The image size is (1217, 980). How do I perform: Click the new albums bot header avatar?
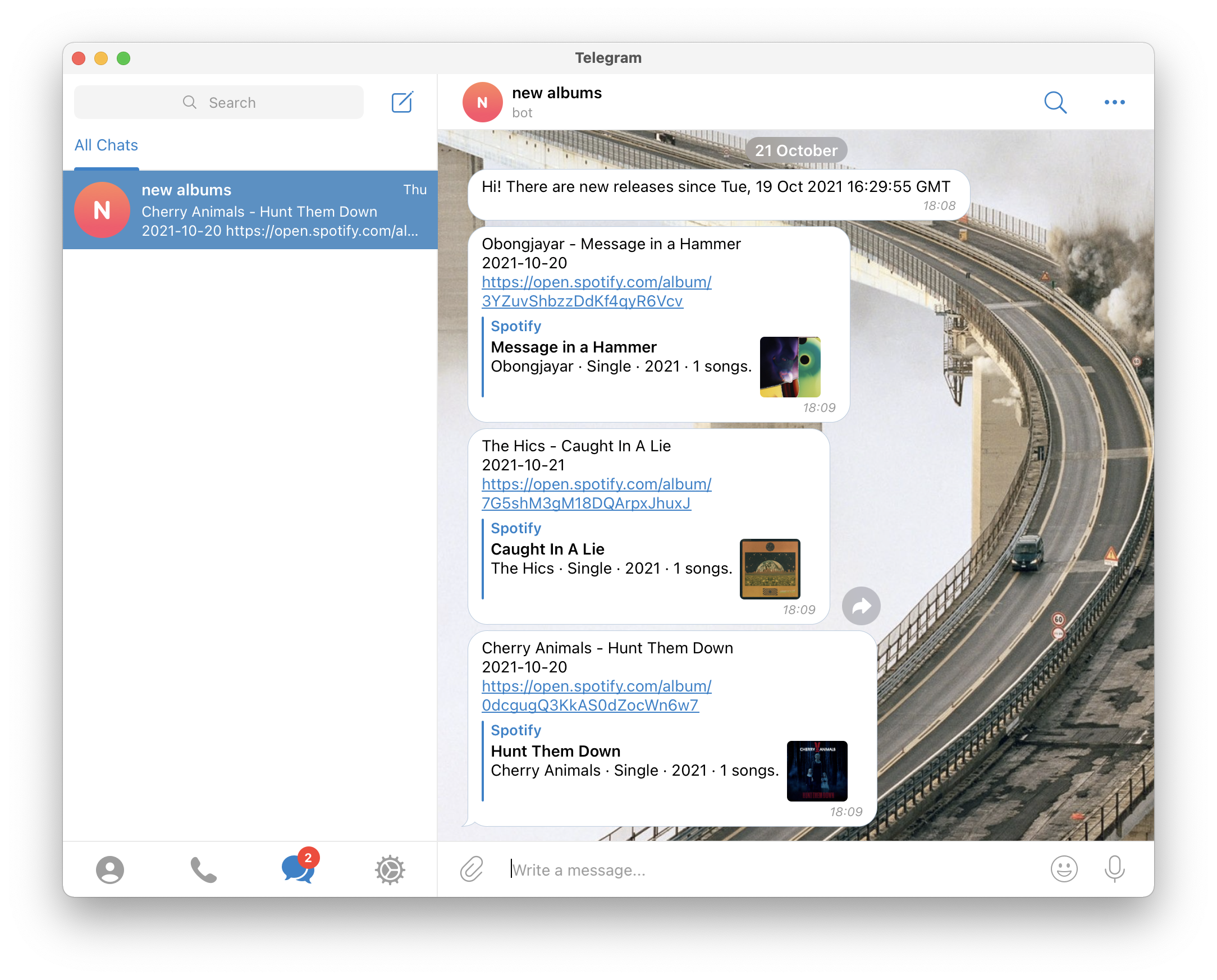click(482, 102)
